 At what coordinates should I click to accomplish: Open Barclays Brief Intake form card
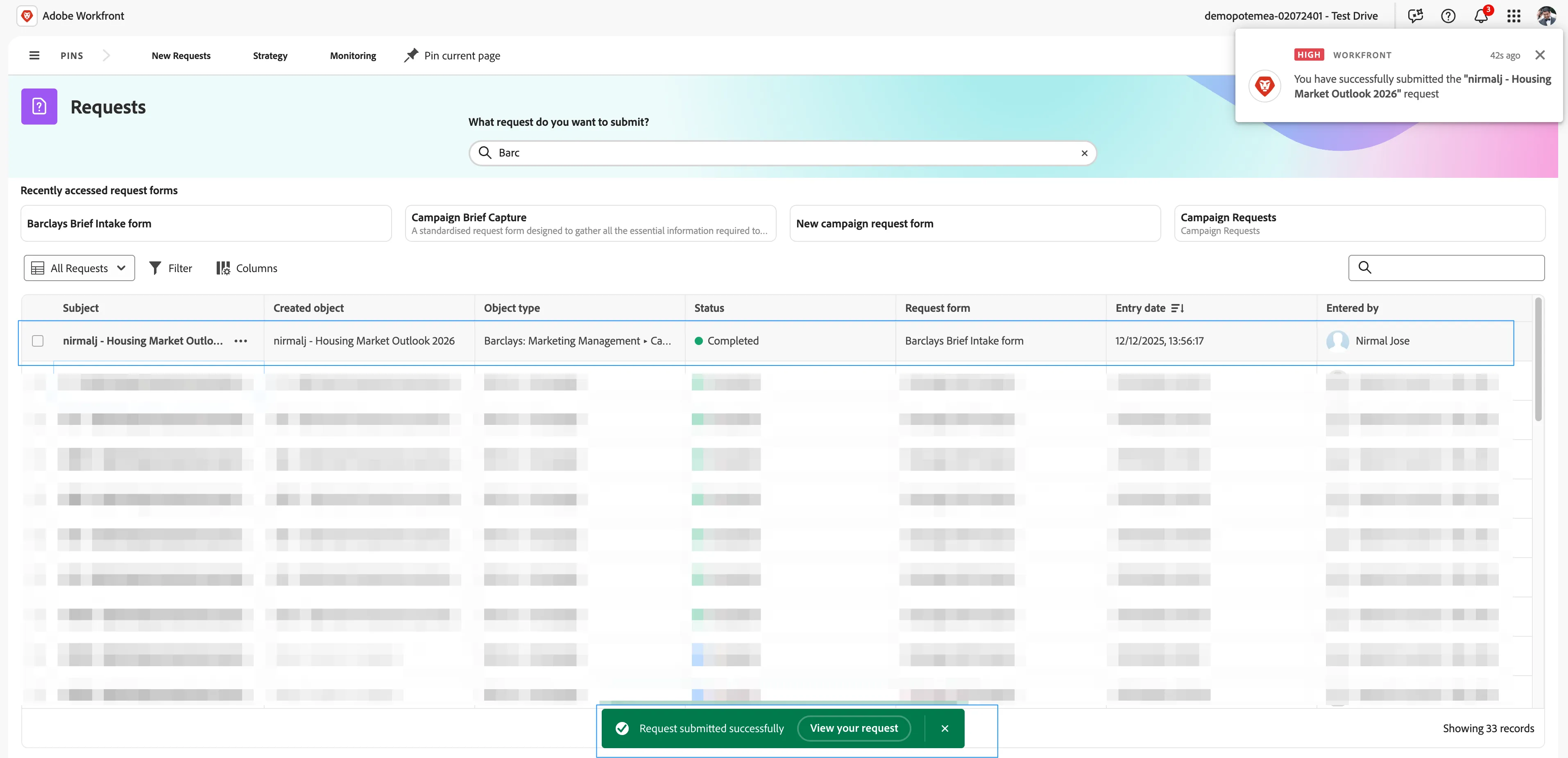click(x=206, y=223)
